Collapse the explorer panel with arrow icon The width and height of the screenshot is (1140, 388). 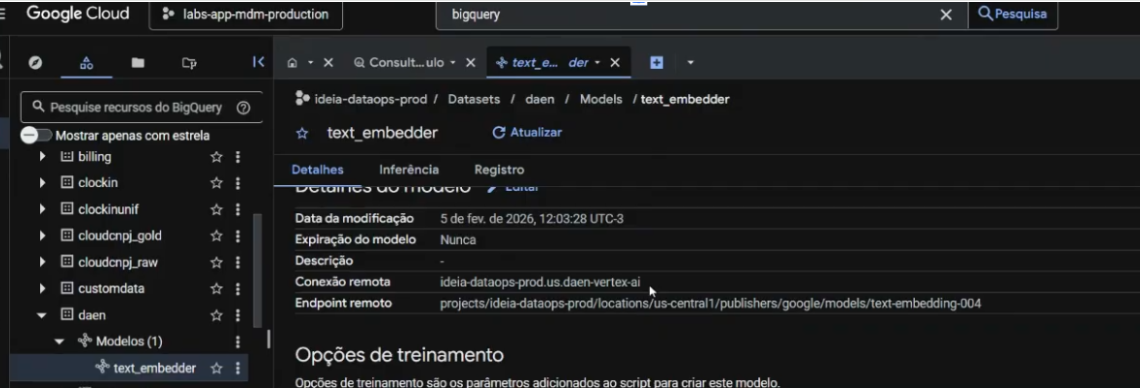point(258,62)
